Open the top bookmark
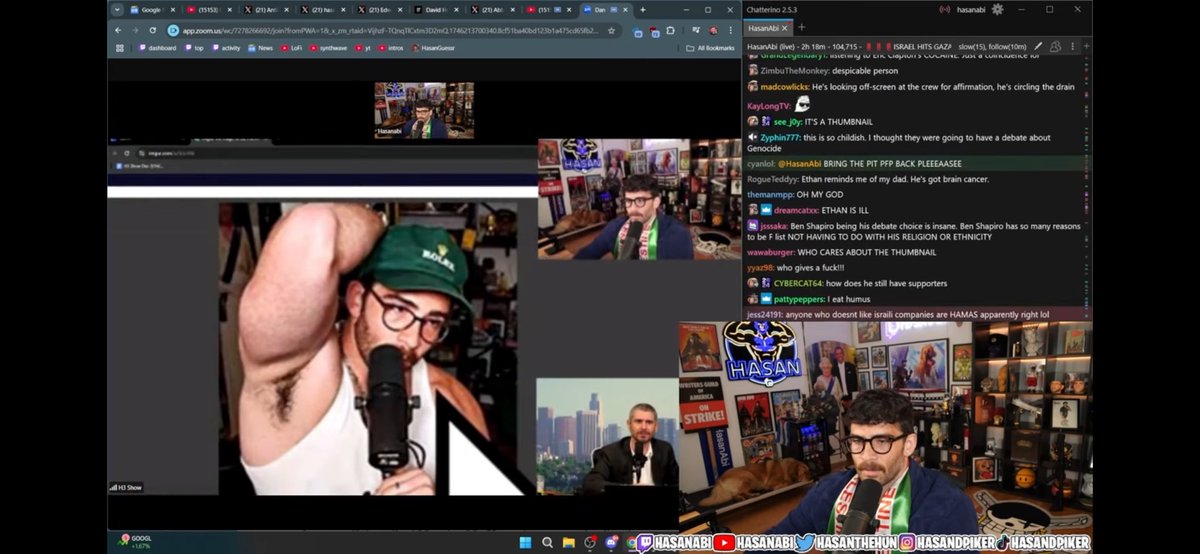The width and height of the screenshot is (1200, 554). 194,47
